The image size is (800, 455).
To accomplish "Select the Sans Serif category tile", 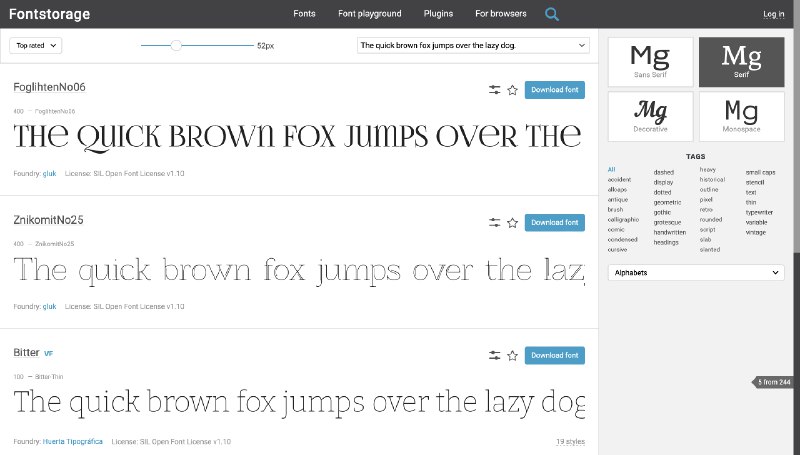I will click(651, 62).
